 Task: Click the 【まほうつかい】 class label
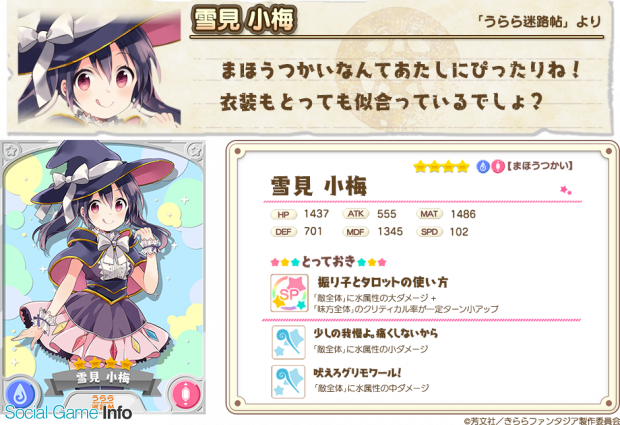(540, 166)
